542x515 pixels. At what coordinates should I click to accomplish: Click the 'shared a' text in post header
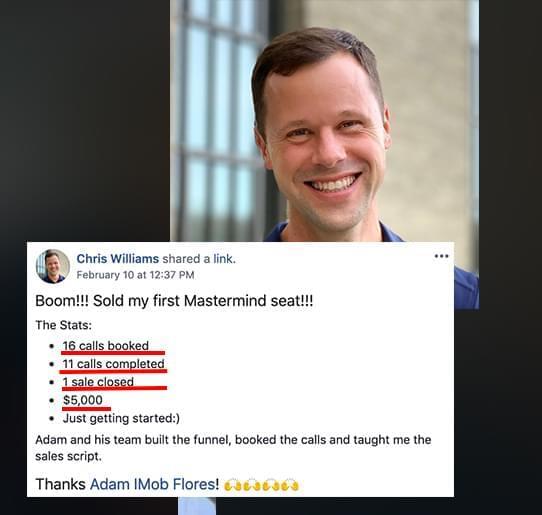pos(186,259)
